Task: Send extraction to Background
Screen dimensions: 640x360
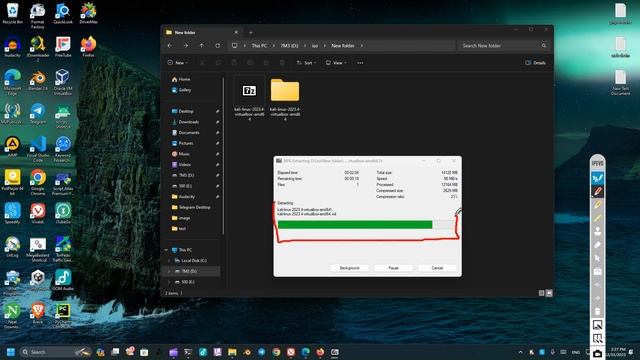Action: tap(349, 268)
